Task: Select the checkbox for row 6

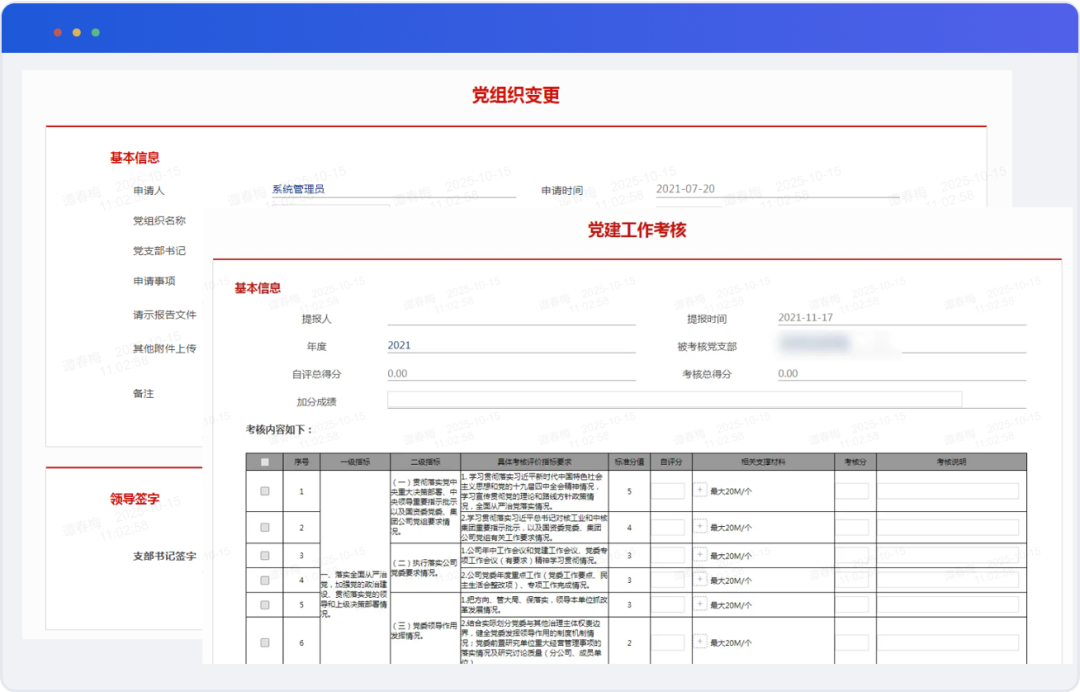Action: point(265,643)
